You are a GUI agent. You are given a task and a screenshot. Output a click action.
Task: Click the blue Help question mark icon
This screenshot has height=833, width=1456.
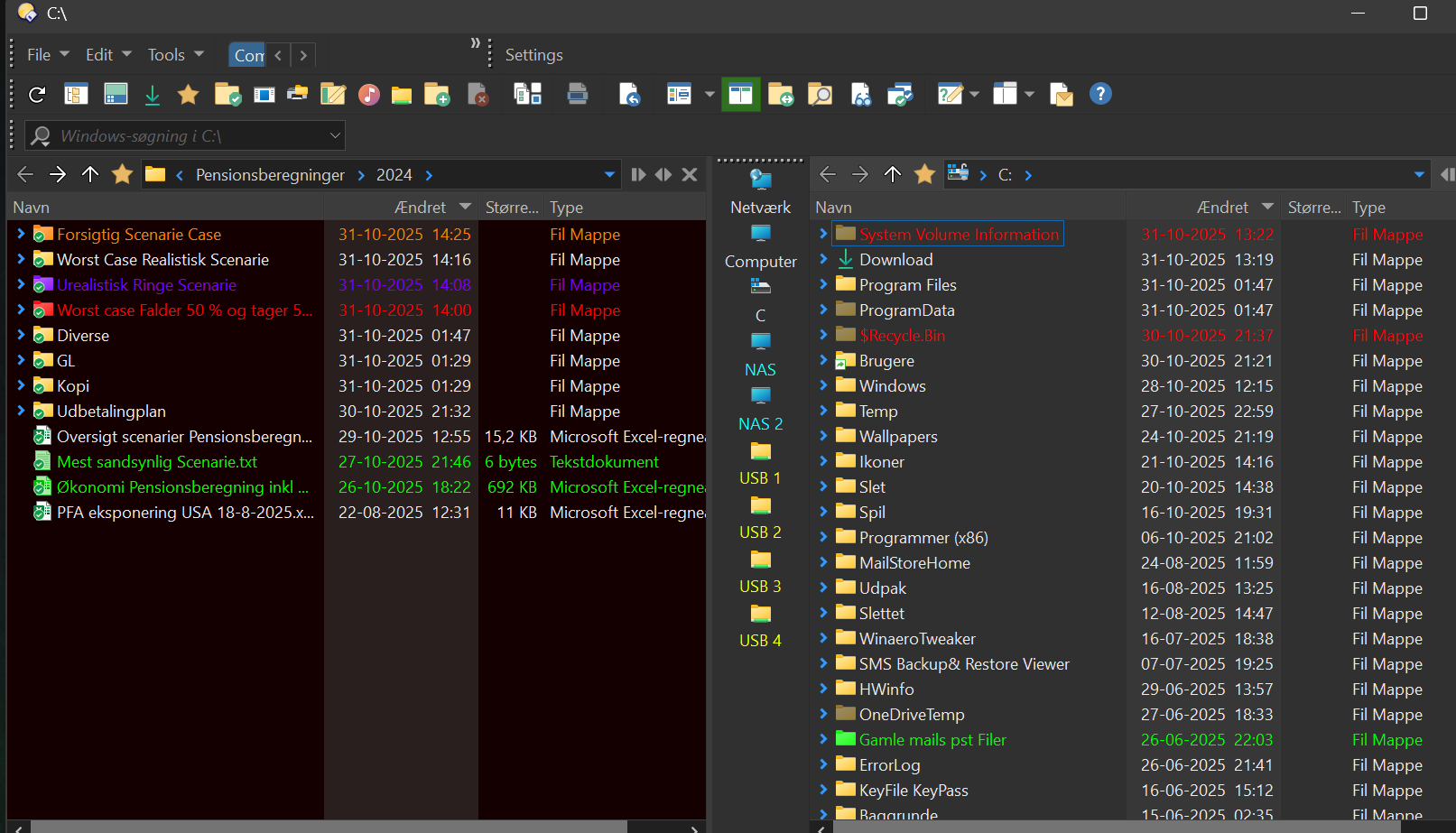1099,94
